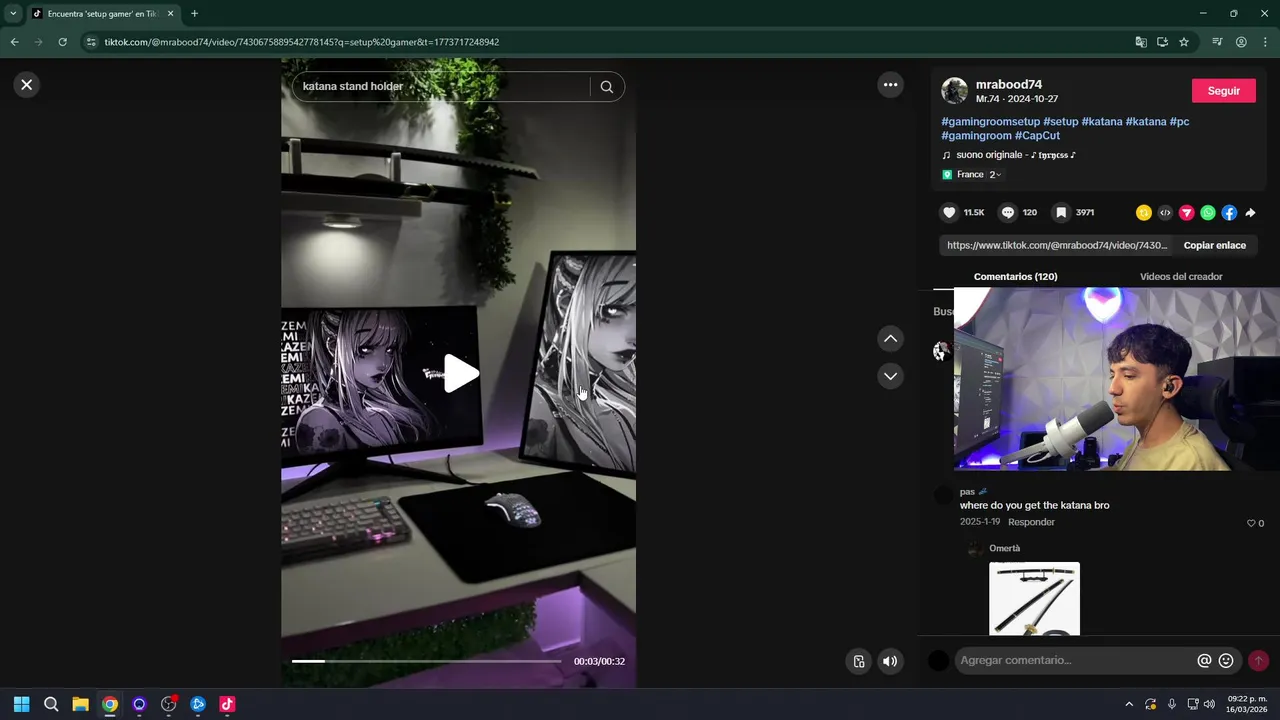
Task: Open #pc hashtag link
Action: [1179, 122]
